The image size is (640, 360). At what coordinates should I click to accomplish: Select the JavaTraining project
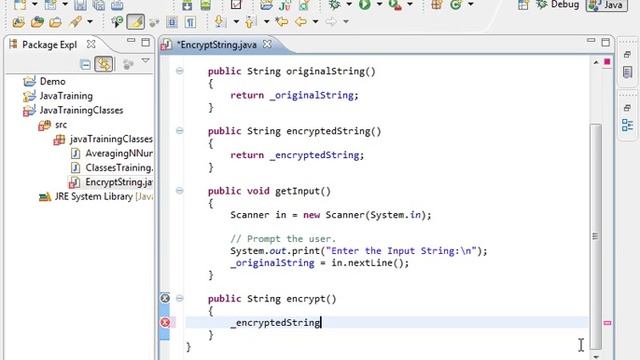(x=58, y=96)
